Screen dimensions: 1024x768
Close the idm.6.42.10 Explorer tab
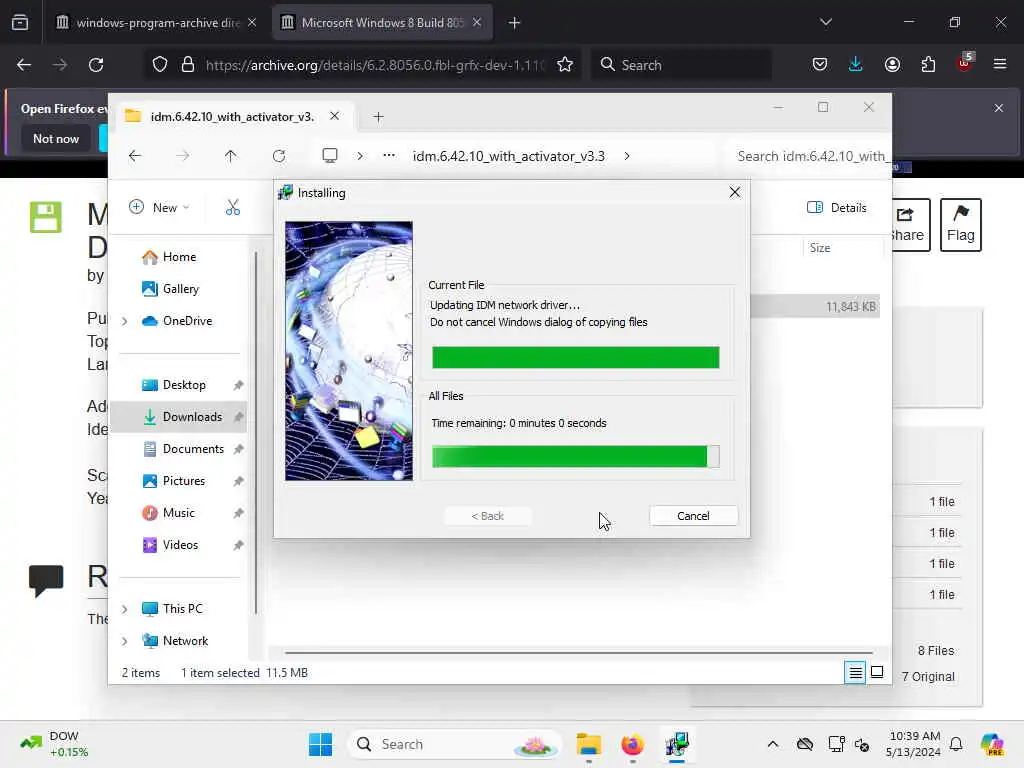[334, 116]
